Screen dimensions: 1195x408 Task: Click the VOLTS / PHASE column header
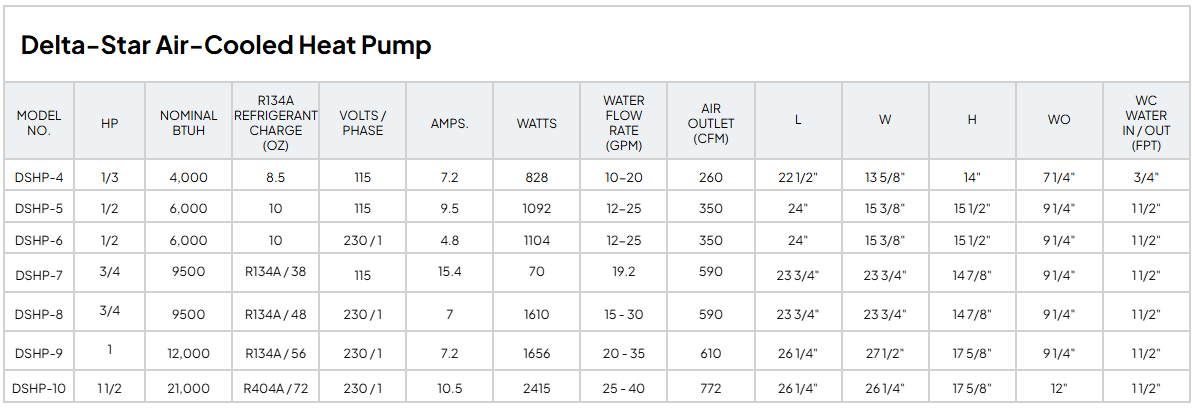pyautogui.click(x=362, y=123)
